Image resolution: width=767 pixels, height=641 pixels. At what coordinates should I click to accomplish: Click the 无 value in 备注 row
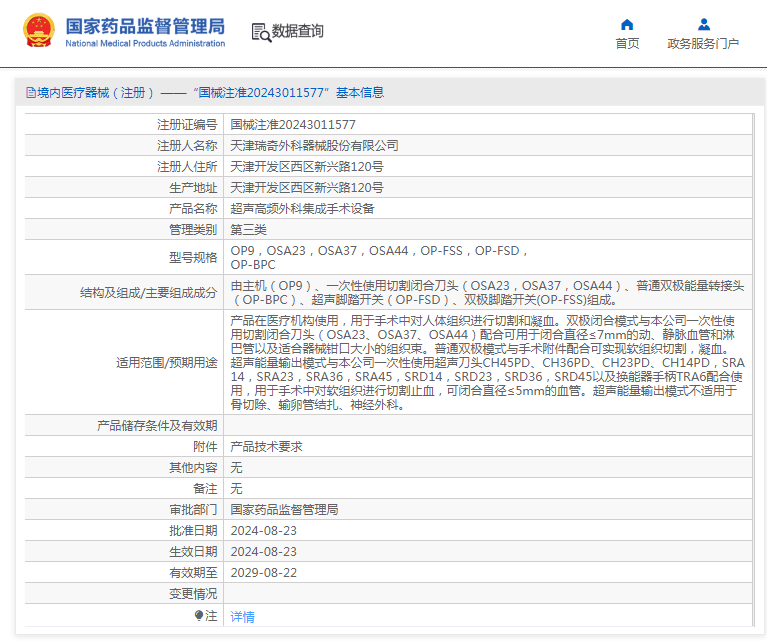(x=236, y=489)
